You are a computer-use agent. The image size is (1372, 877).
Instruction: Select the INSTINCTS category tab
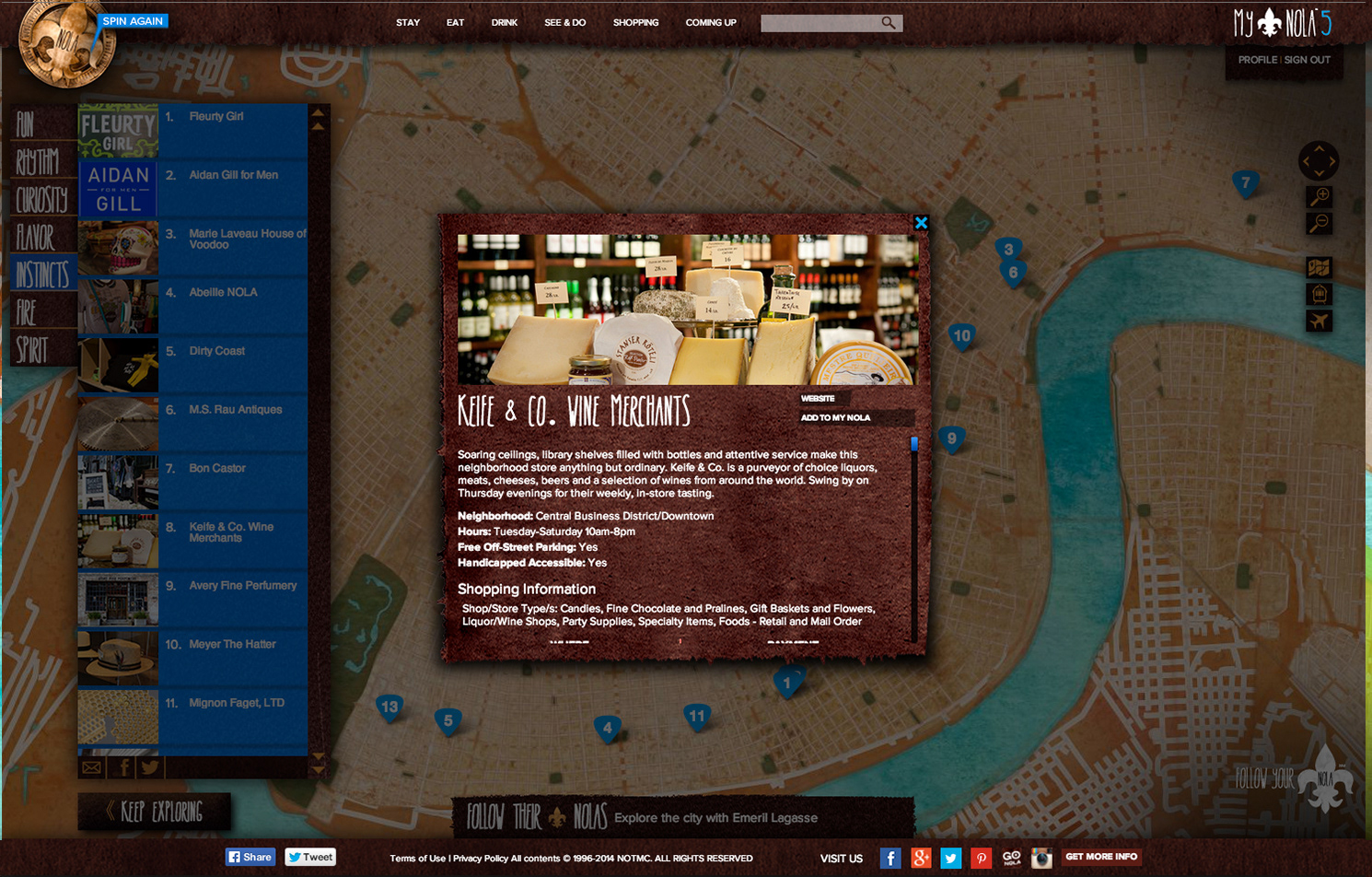coord(42,275)
